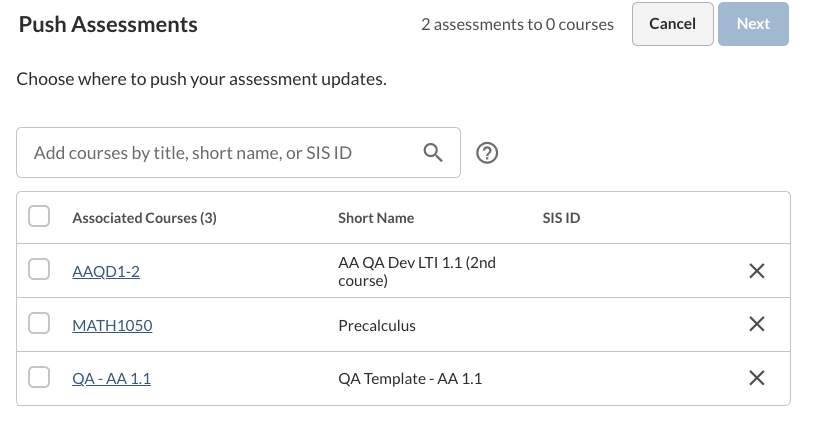Viewport: 814px width, 424px height.
Task: Click the '2 assessments to 0 courses' status text
Action: point(518,24)
